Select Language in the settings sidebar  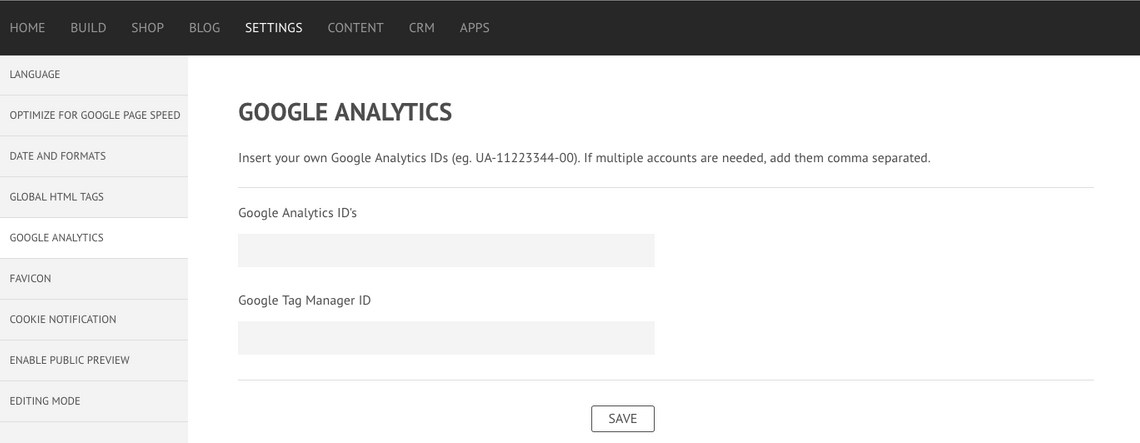click(94, 75)
